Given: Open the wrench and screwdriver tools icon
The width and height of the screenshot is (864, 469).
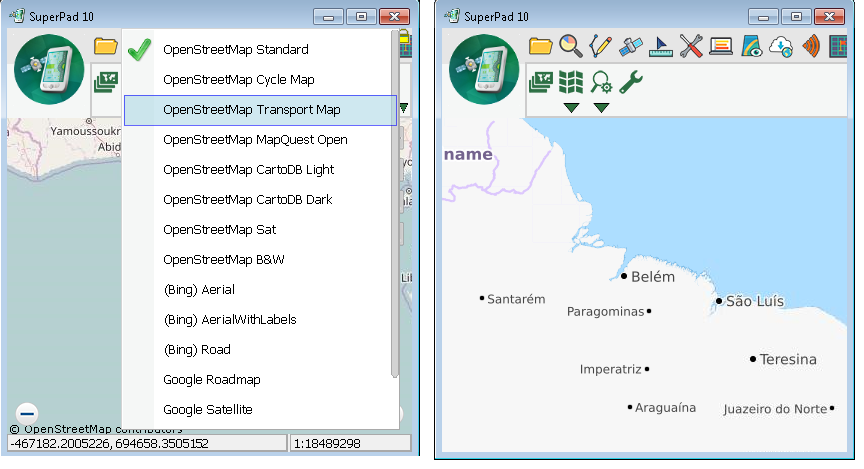Looking at the screenshot, I should point(691,46).
